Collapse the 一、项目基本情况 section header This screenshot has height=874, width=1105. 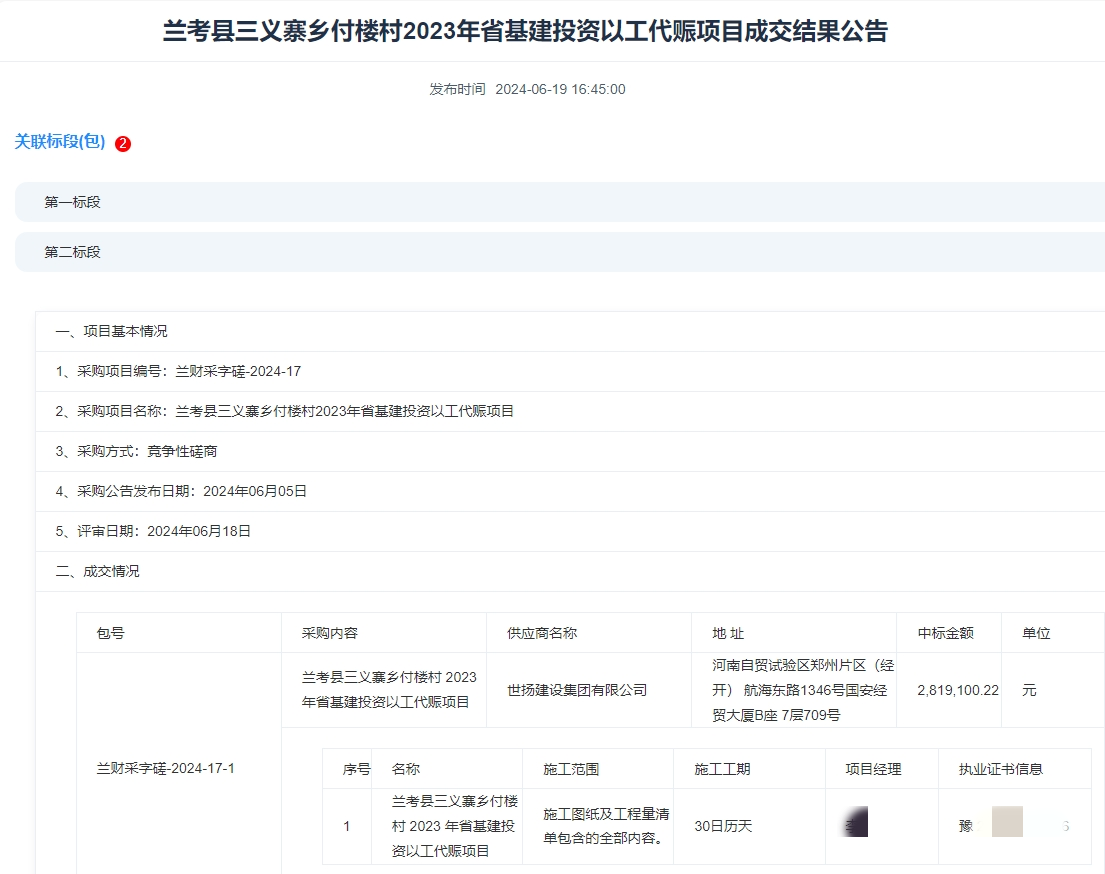tap(110, 331)
